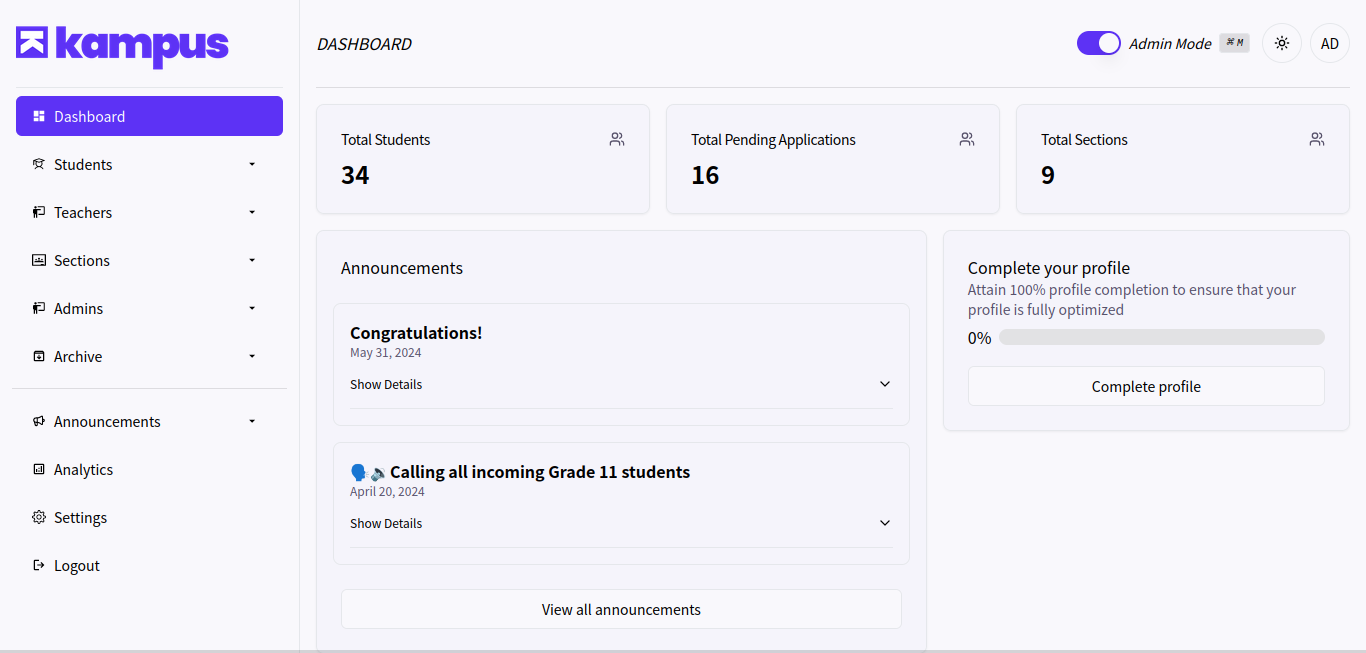This screenshot has height=653, width=1366.
Task: Click the Archive box icon
Action: pyautogui.click(x=39, y=356)
